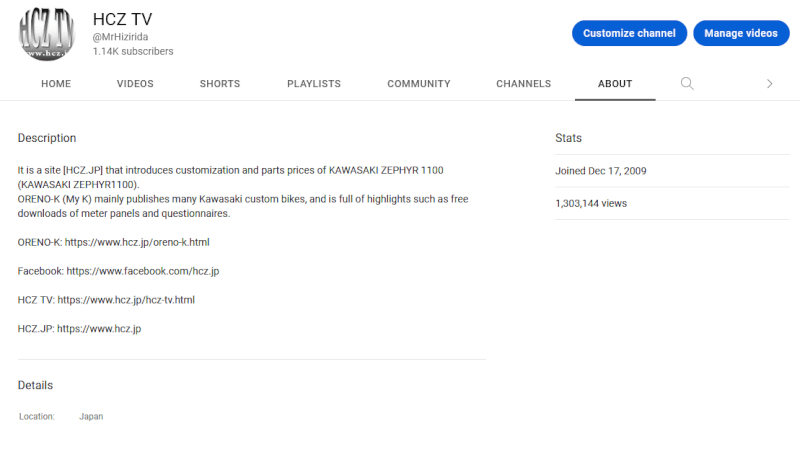Click the 1.14K subscribers count

[133, 52]
